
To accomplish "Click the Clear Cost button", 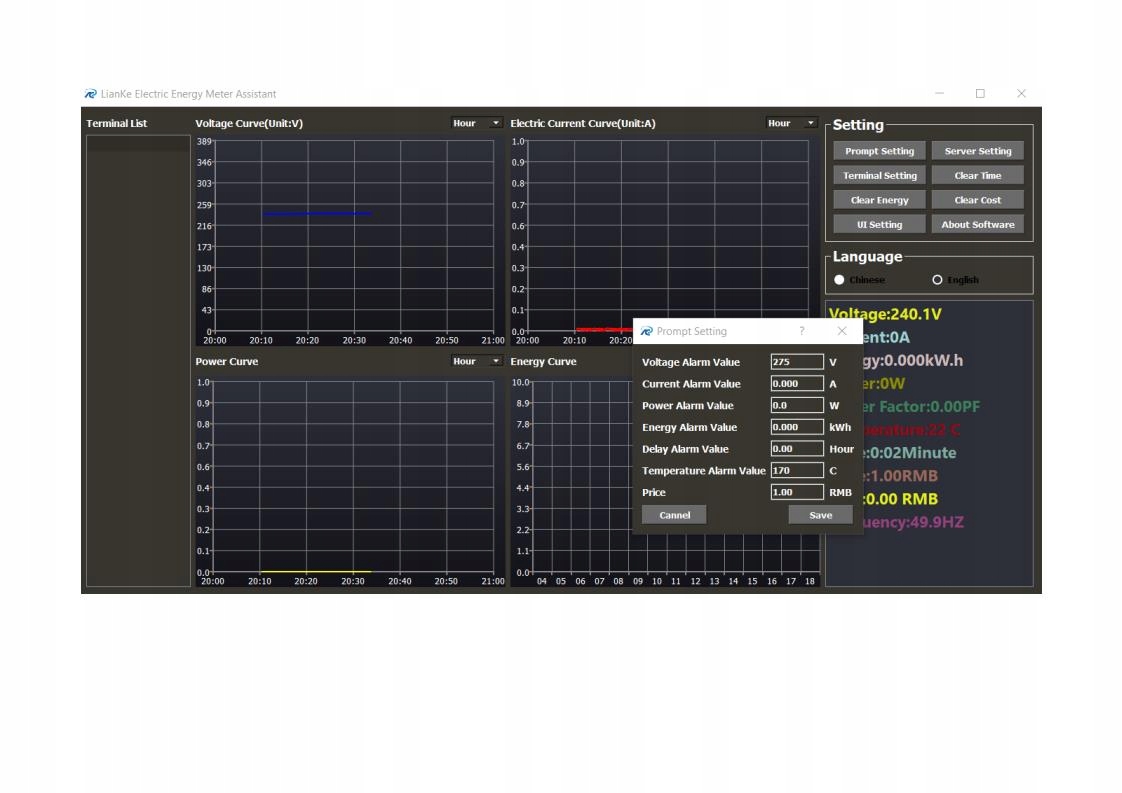I will (x=977, y=200).
